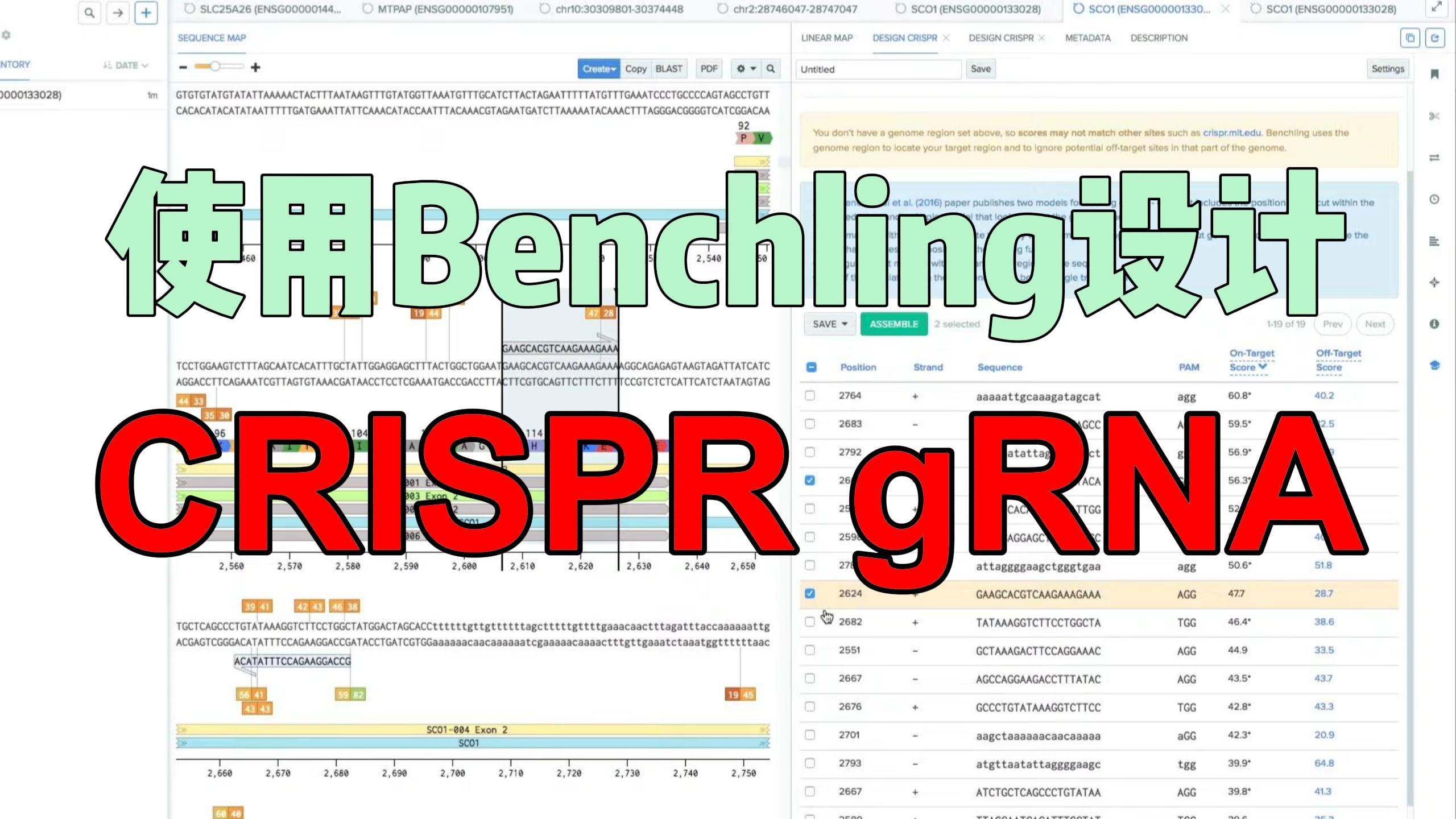
Task: Select the SEQUENCE MAP tab
Action: tap(212, 38)
